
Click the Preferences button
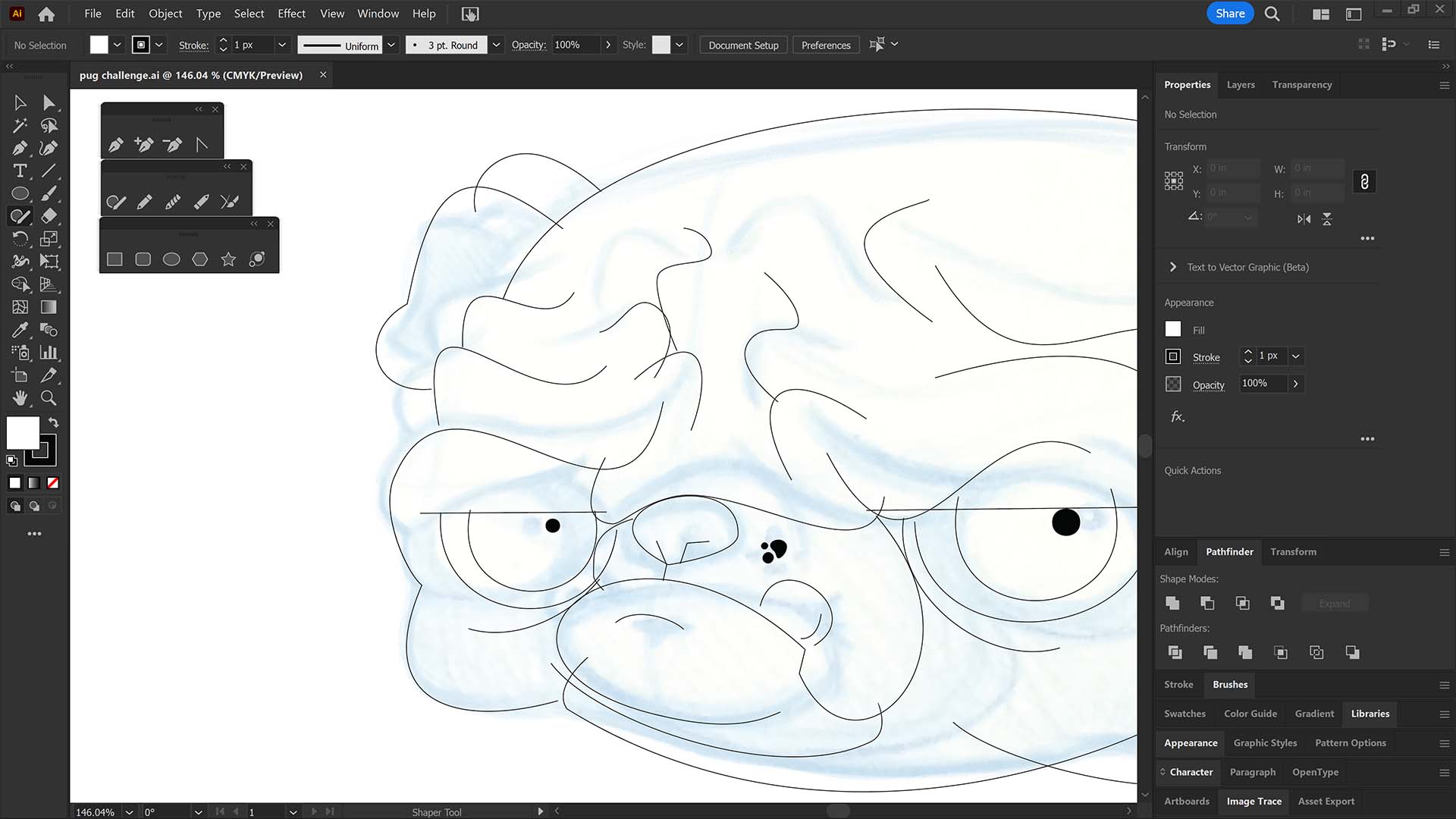pos(826,45)
